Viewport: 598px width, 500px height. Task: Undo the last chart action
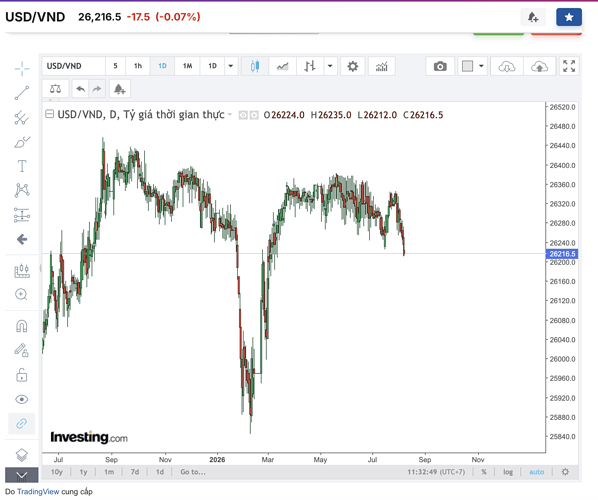pyautogui.click(x=80, y=89)
